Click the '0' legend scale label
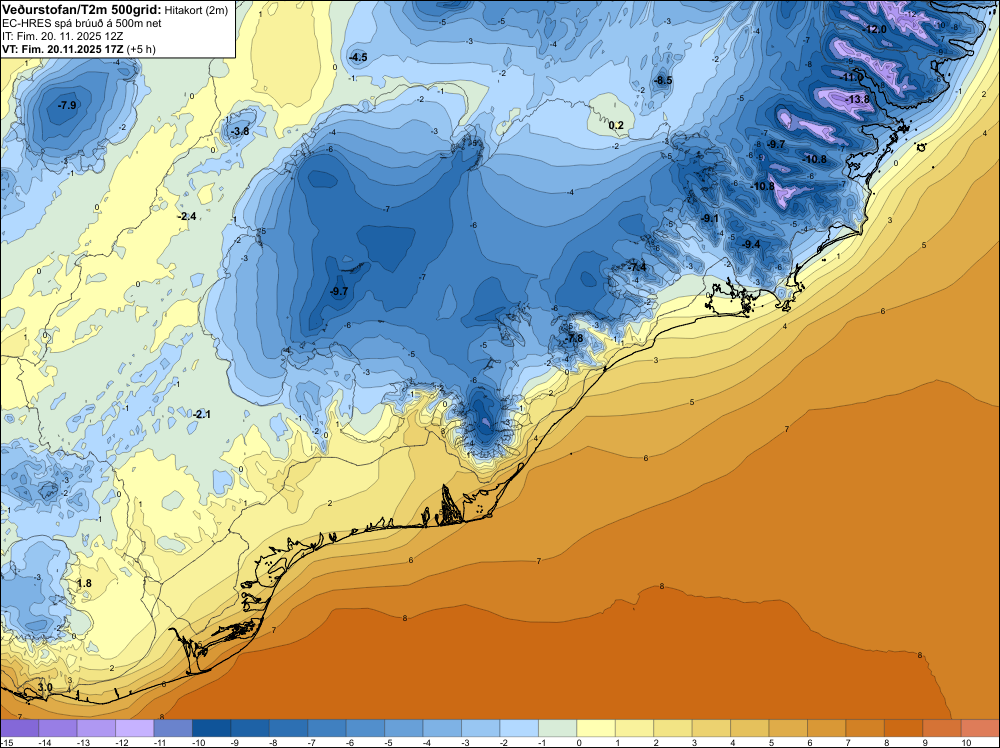This screenshot has width=1000, height=748. click(579, 743)
